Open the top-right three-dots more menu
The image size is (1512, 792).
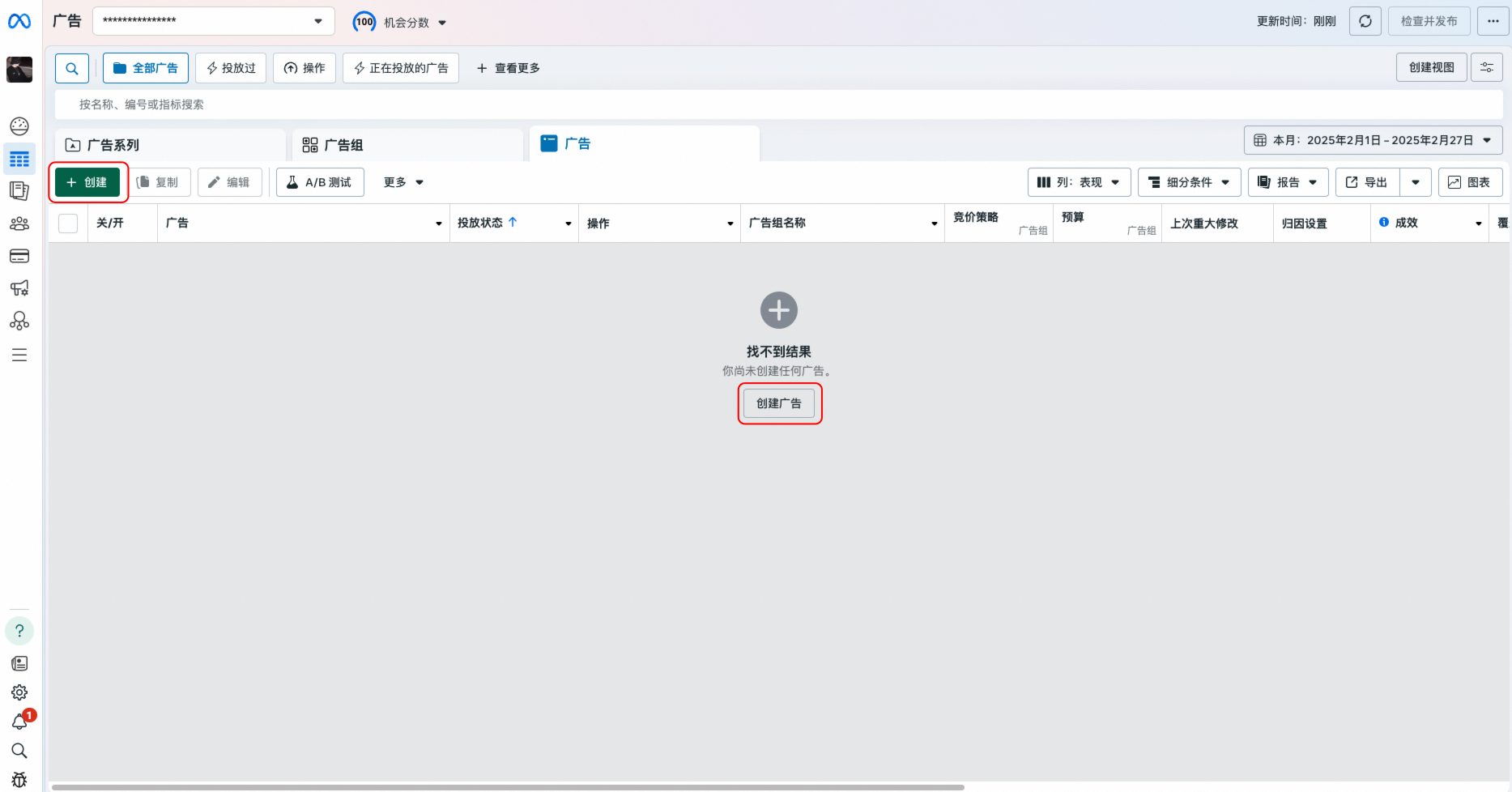(x=1493, y=21)
